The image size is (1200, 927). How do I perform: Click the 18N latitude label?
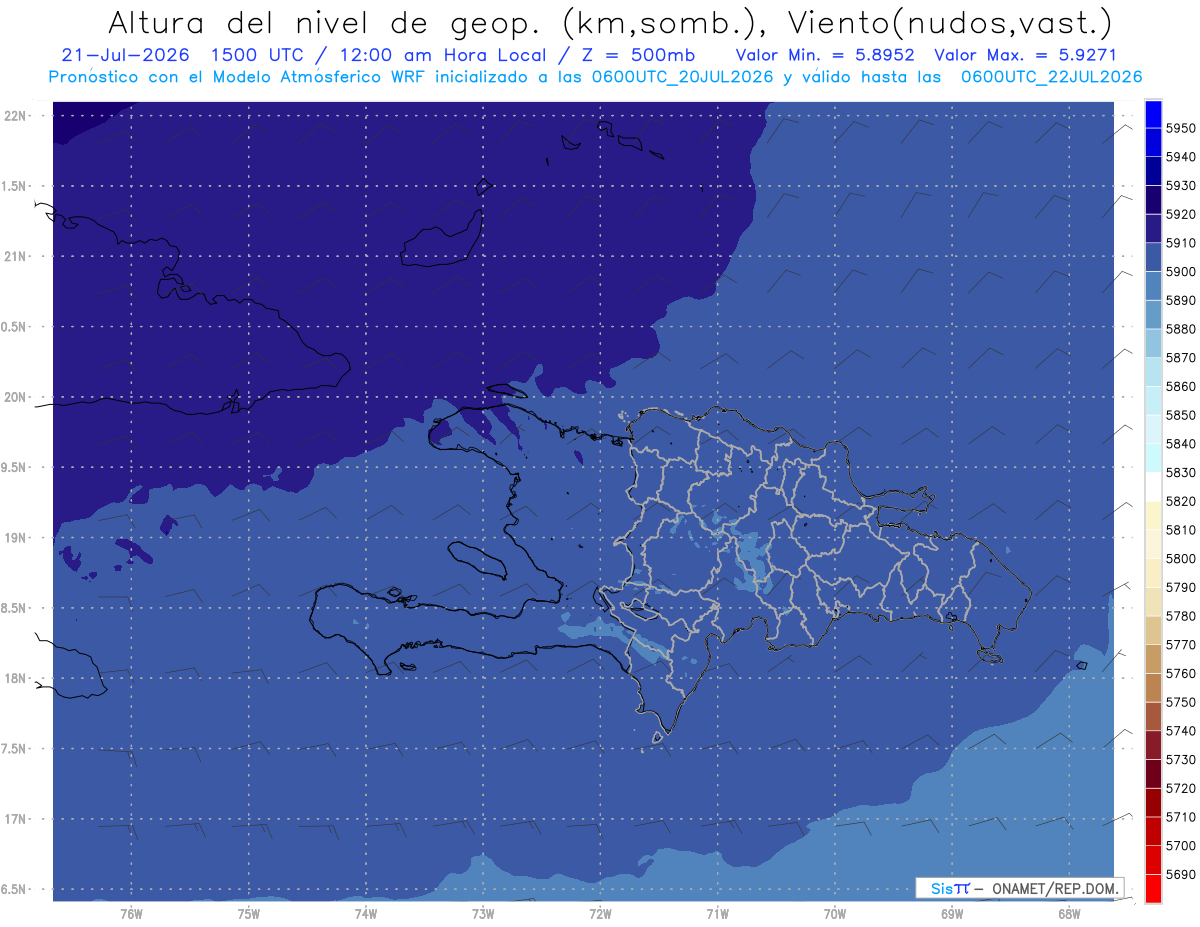tap(17, 678)
